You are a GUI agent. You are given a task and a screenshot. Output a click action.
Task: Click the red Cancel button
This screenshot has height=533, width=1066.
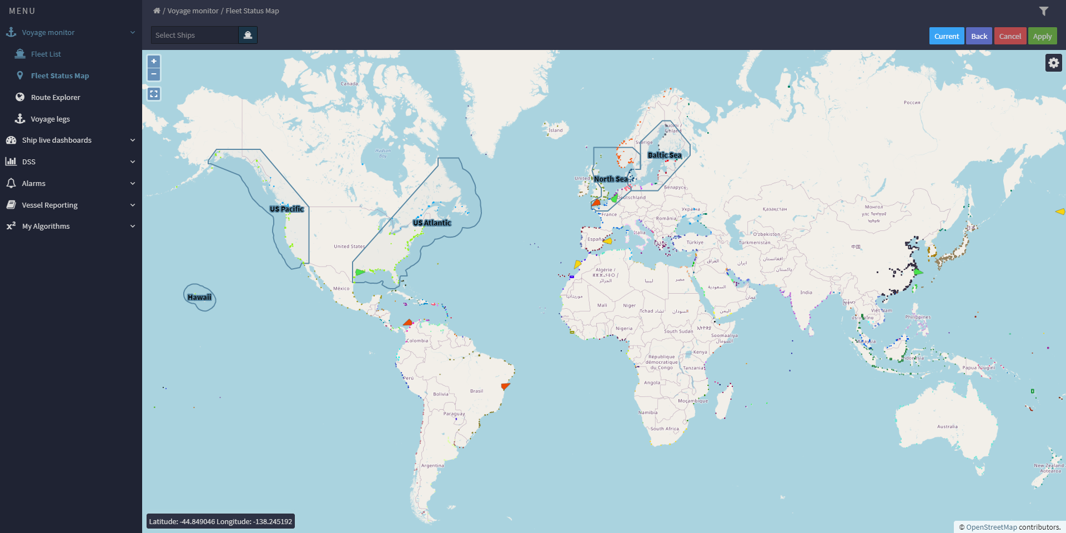(1010, 36)
